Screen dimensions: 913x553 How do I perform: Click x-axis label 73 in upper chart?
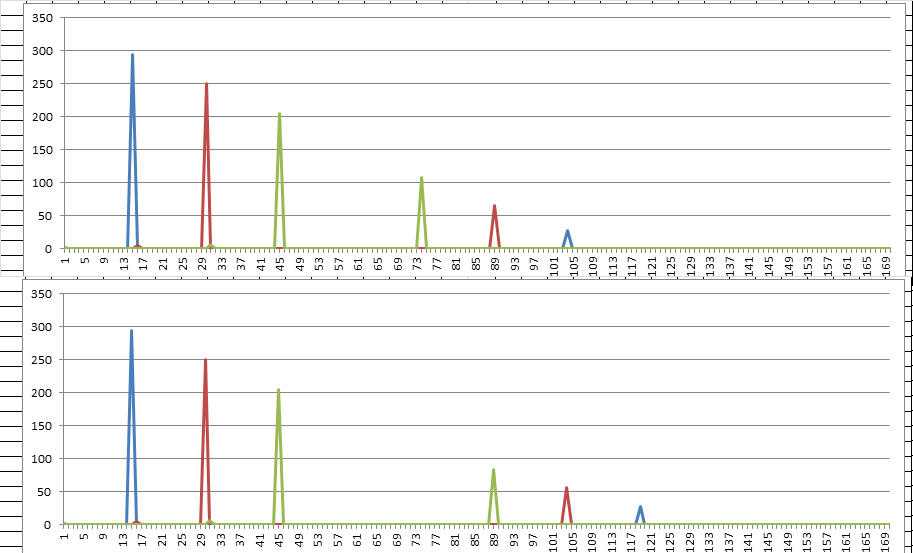click(417, 263)
